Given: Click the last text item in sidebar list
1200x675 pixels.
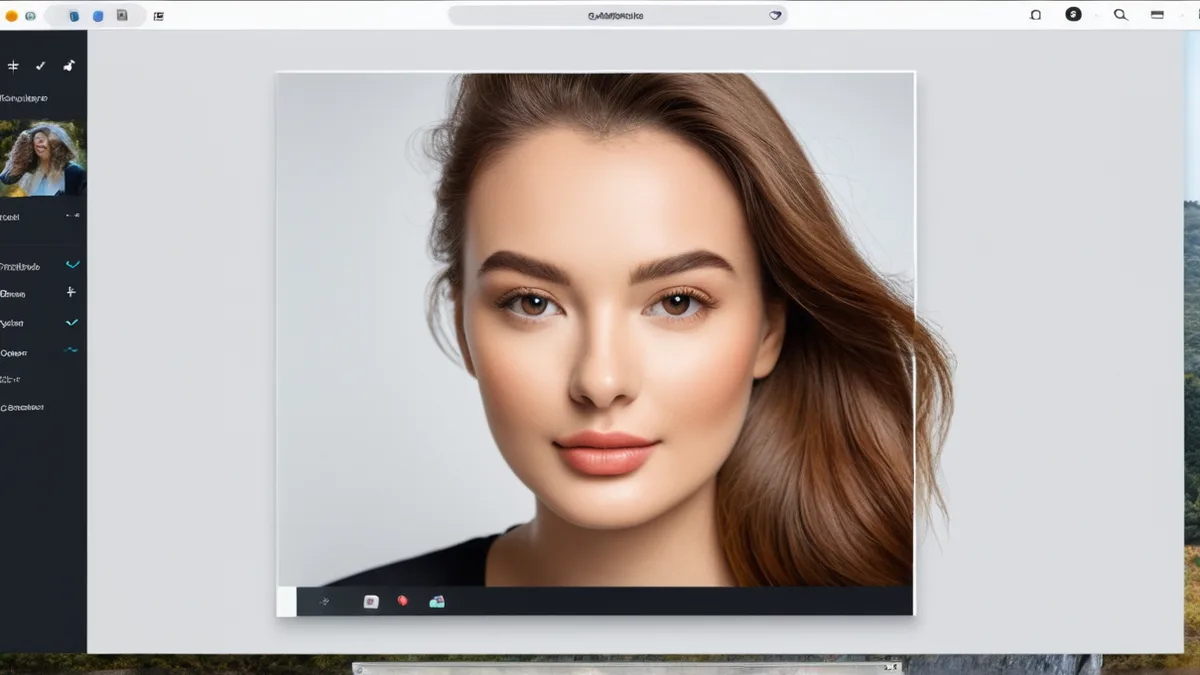Looking at the screenshot, I should tap(22, 407).
